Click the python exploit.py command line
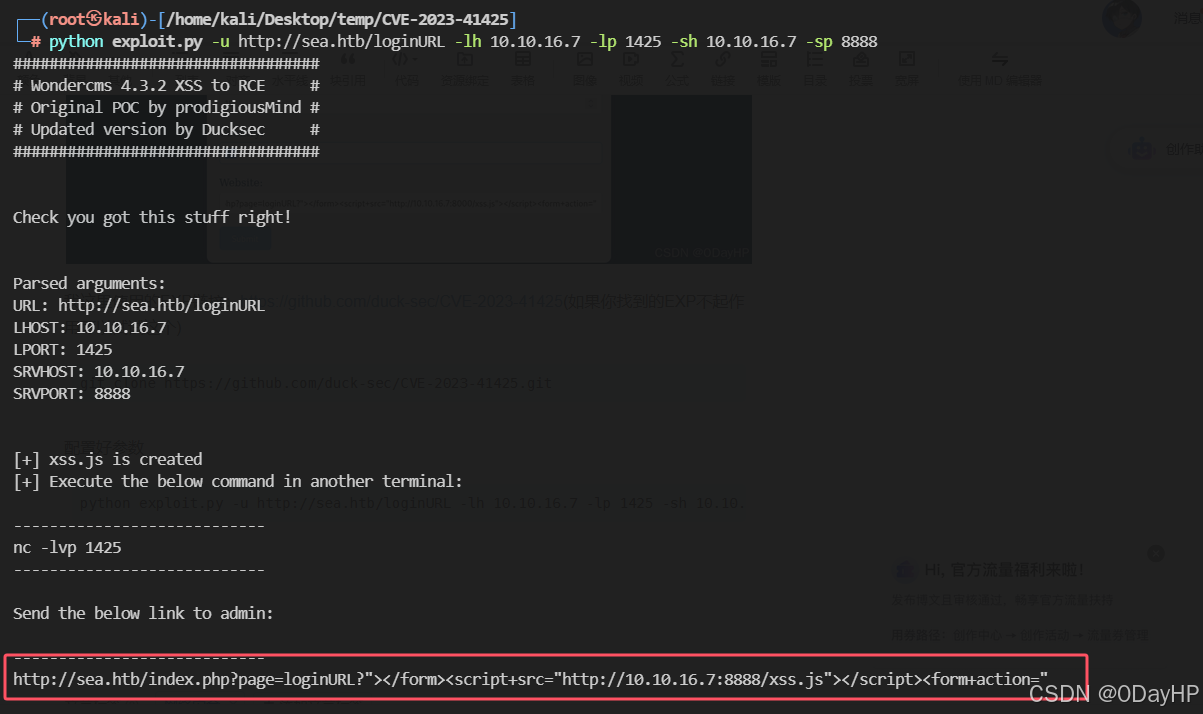Screen dimensions: 1203x714 click(x=463, y=41)
